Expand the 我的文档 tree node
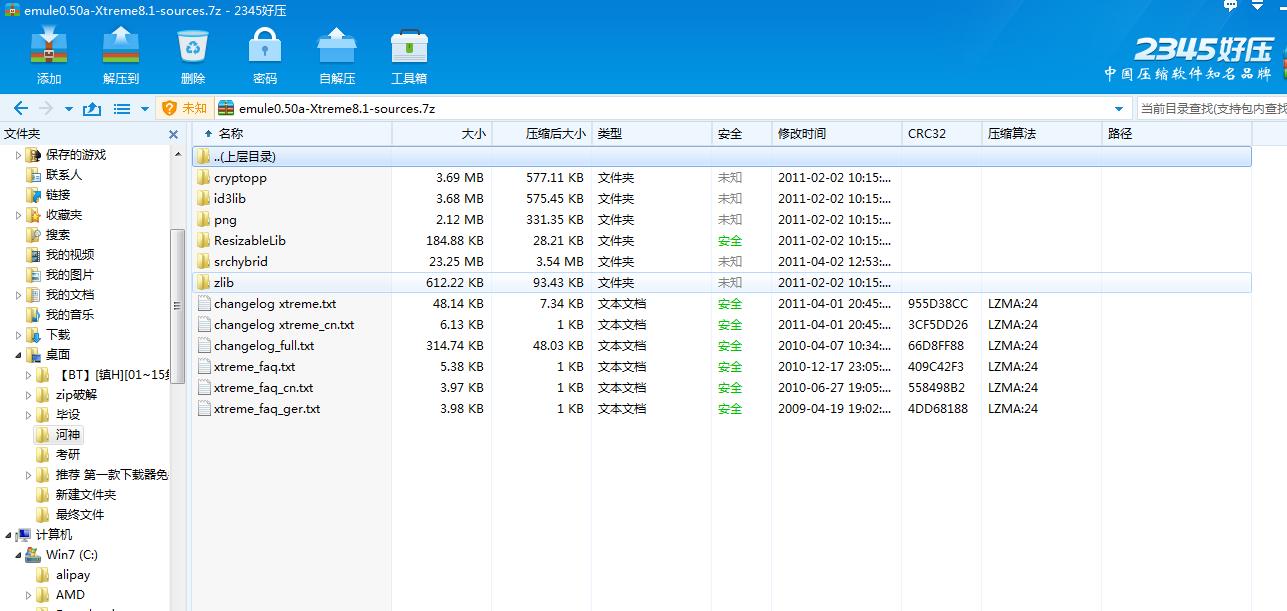 (18, 295)
